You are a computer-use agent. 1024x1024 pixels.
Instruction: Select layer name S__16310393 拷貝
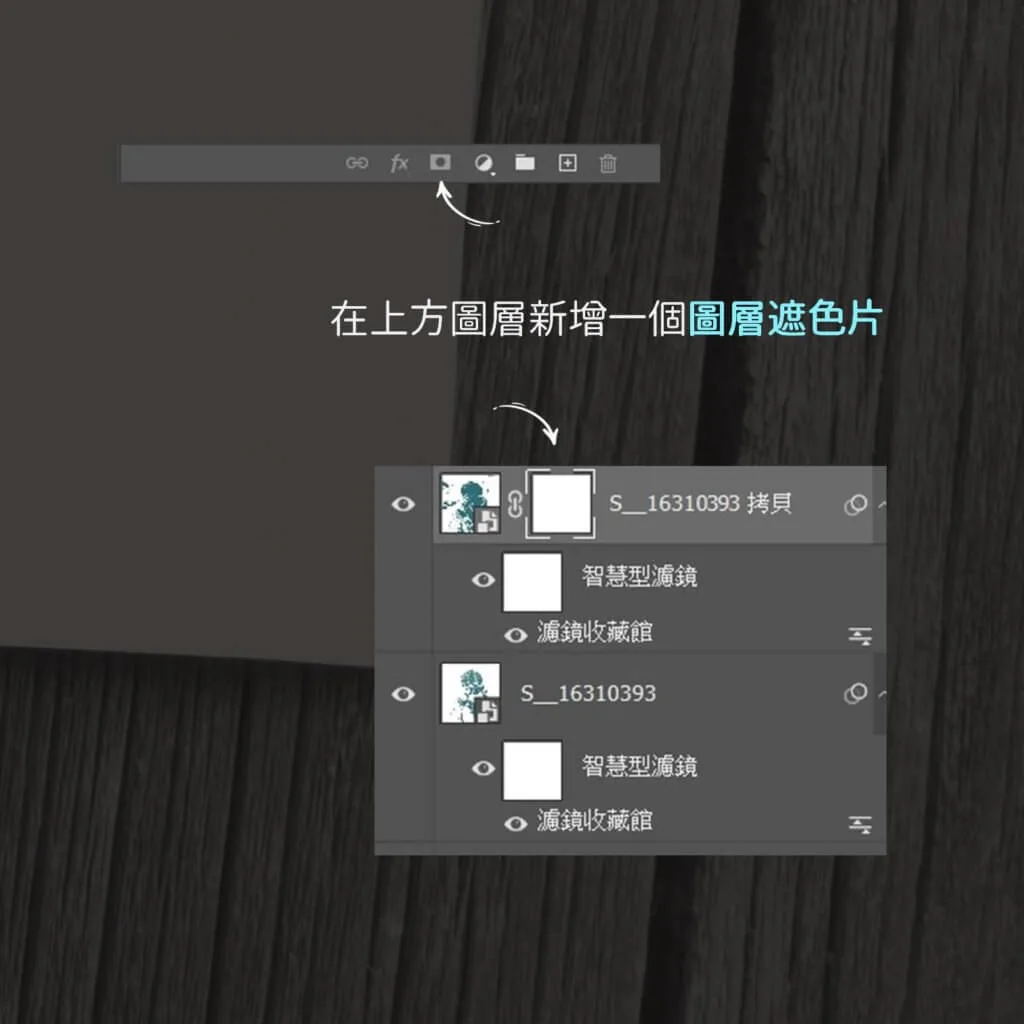point(700,504)
